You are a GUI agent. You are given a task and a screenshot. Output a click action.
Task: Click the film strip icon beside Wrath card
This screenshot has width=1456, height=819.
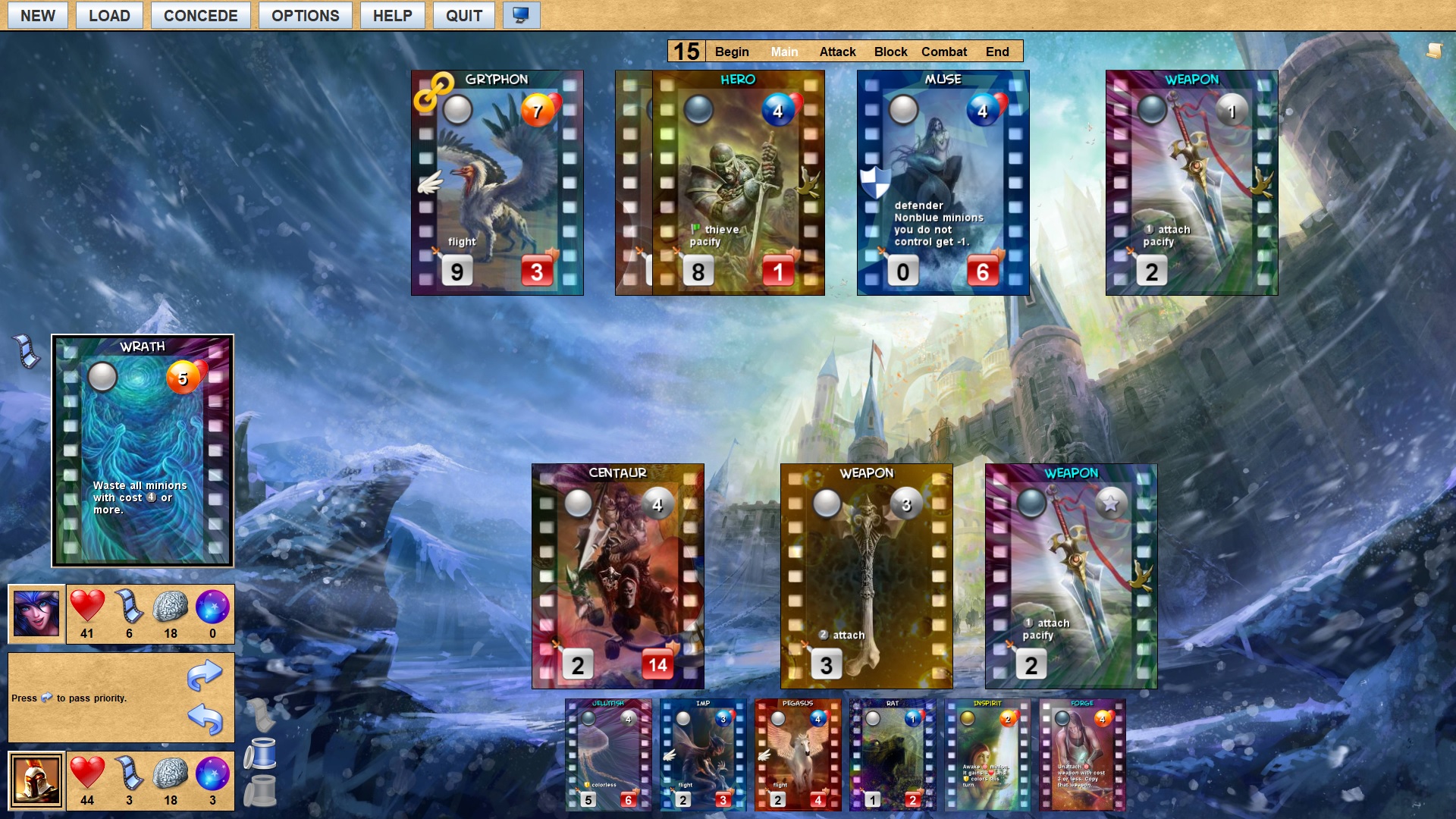coord(28,352)
